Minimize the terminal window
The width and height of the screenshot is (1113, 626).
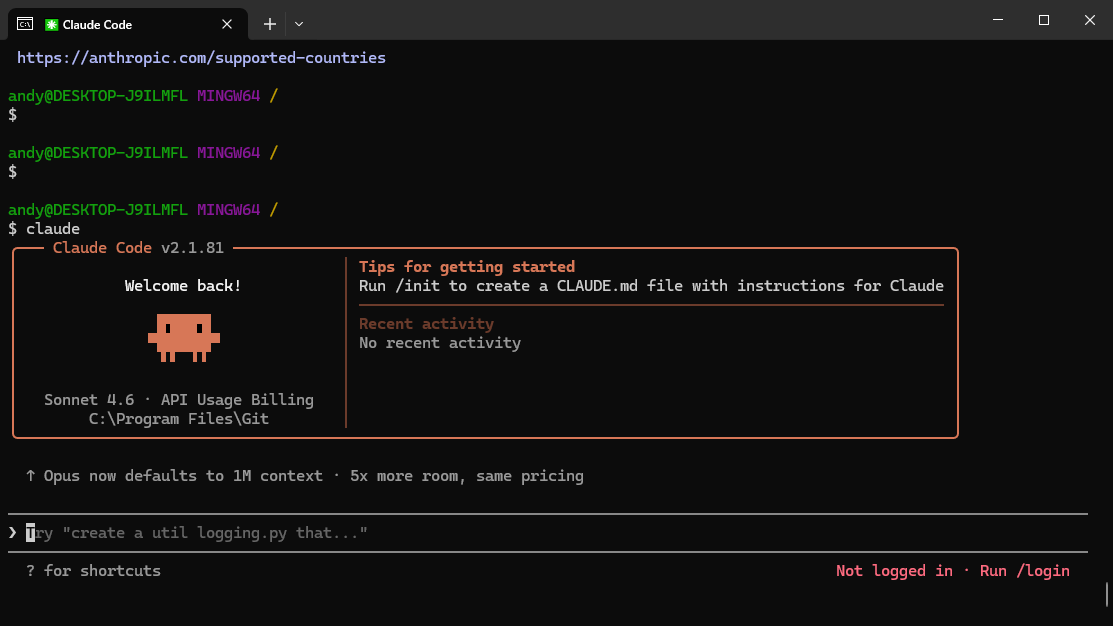tap(997, 20)
